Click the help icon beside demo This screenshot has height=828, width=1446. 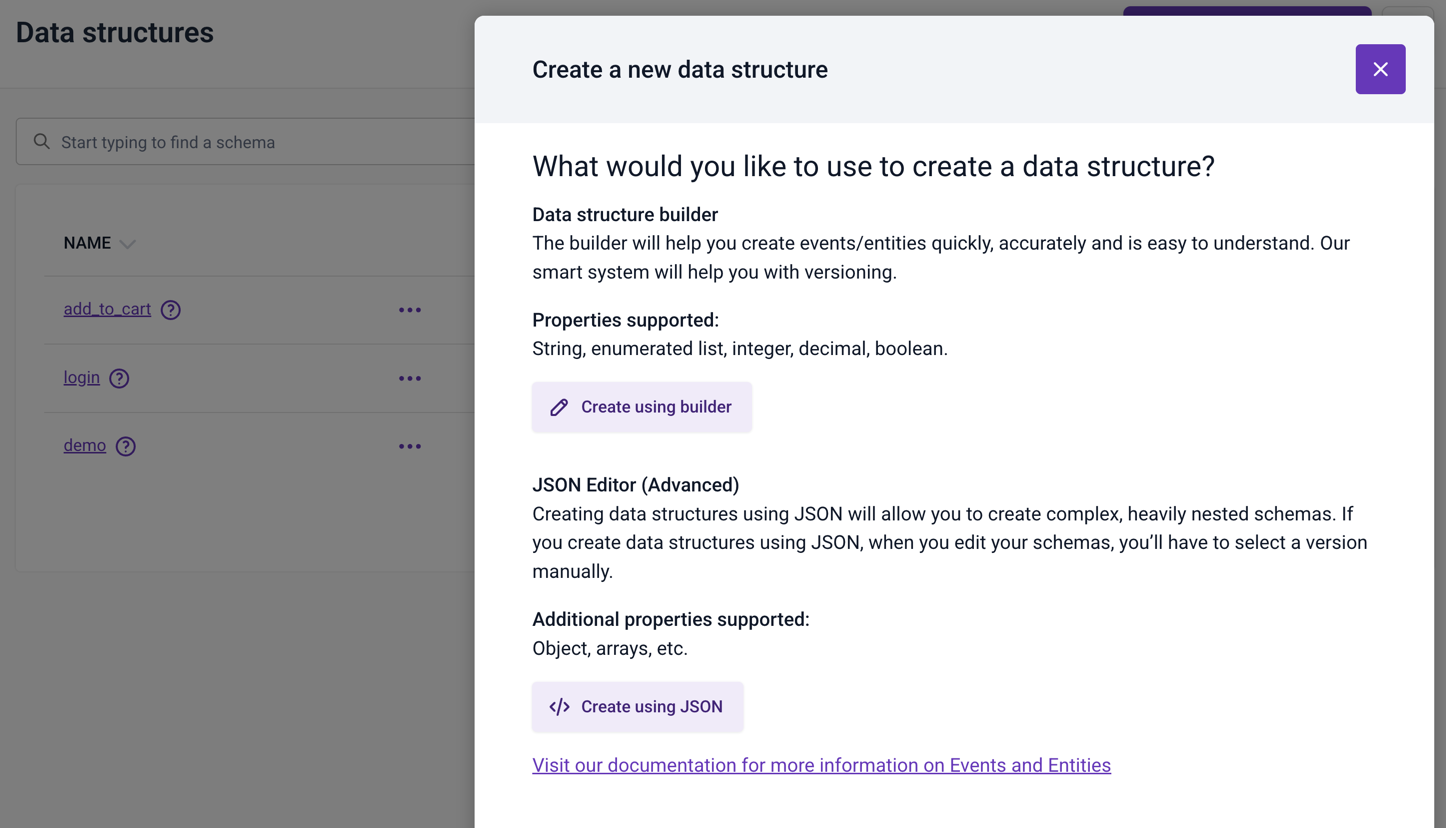pyautogui.click(x=125, y=446)
